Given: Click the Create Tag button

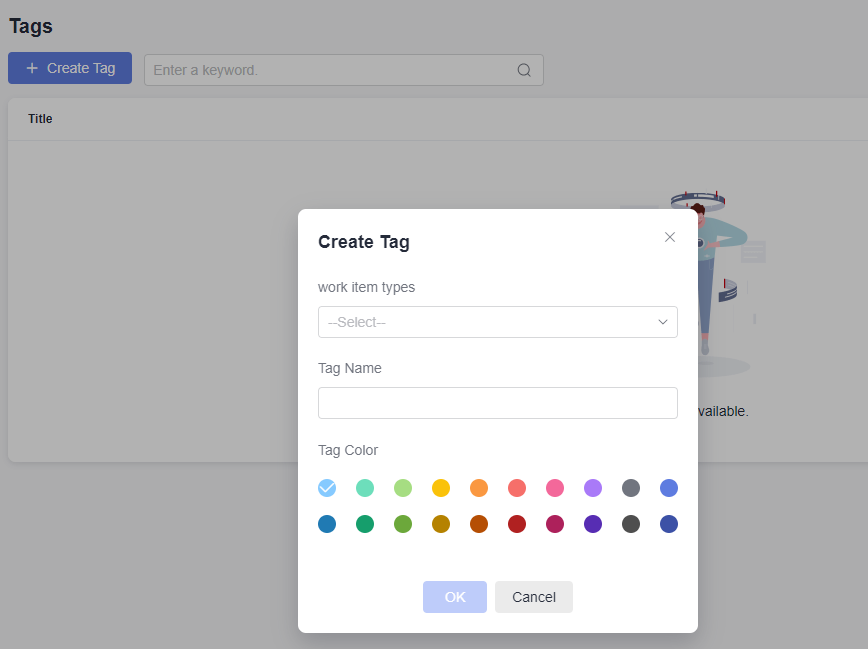Looking at the screenshot, I should point(70,68).
